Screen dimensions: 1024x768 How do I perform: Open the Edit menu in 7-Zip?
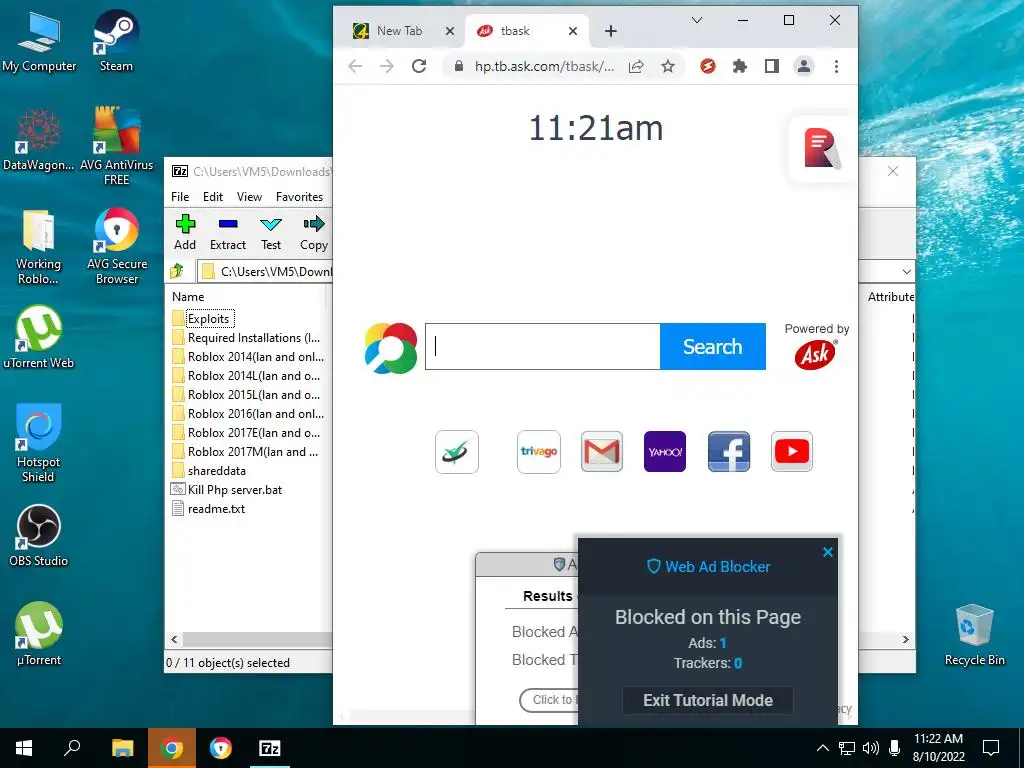tap(213, 197)
